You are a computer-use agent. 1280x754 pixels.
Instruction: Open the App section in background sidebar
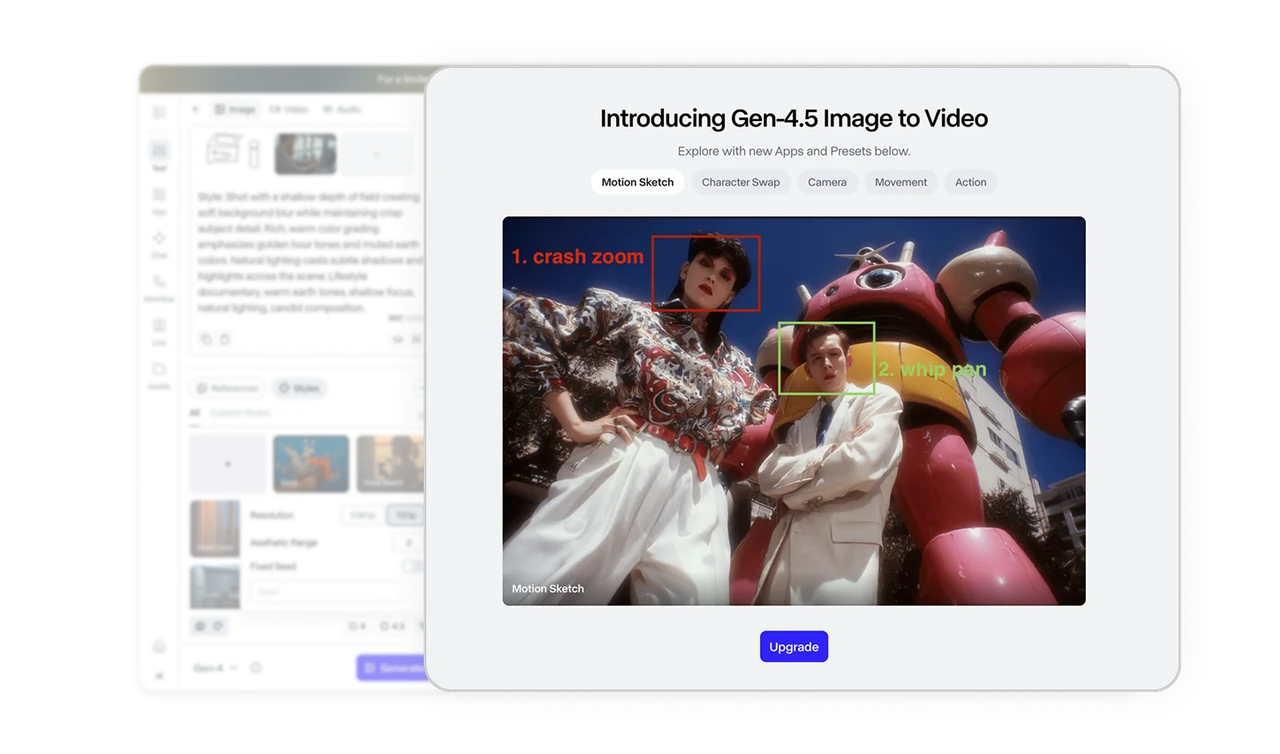click(159, 199)
